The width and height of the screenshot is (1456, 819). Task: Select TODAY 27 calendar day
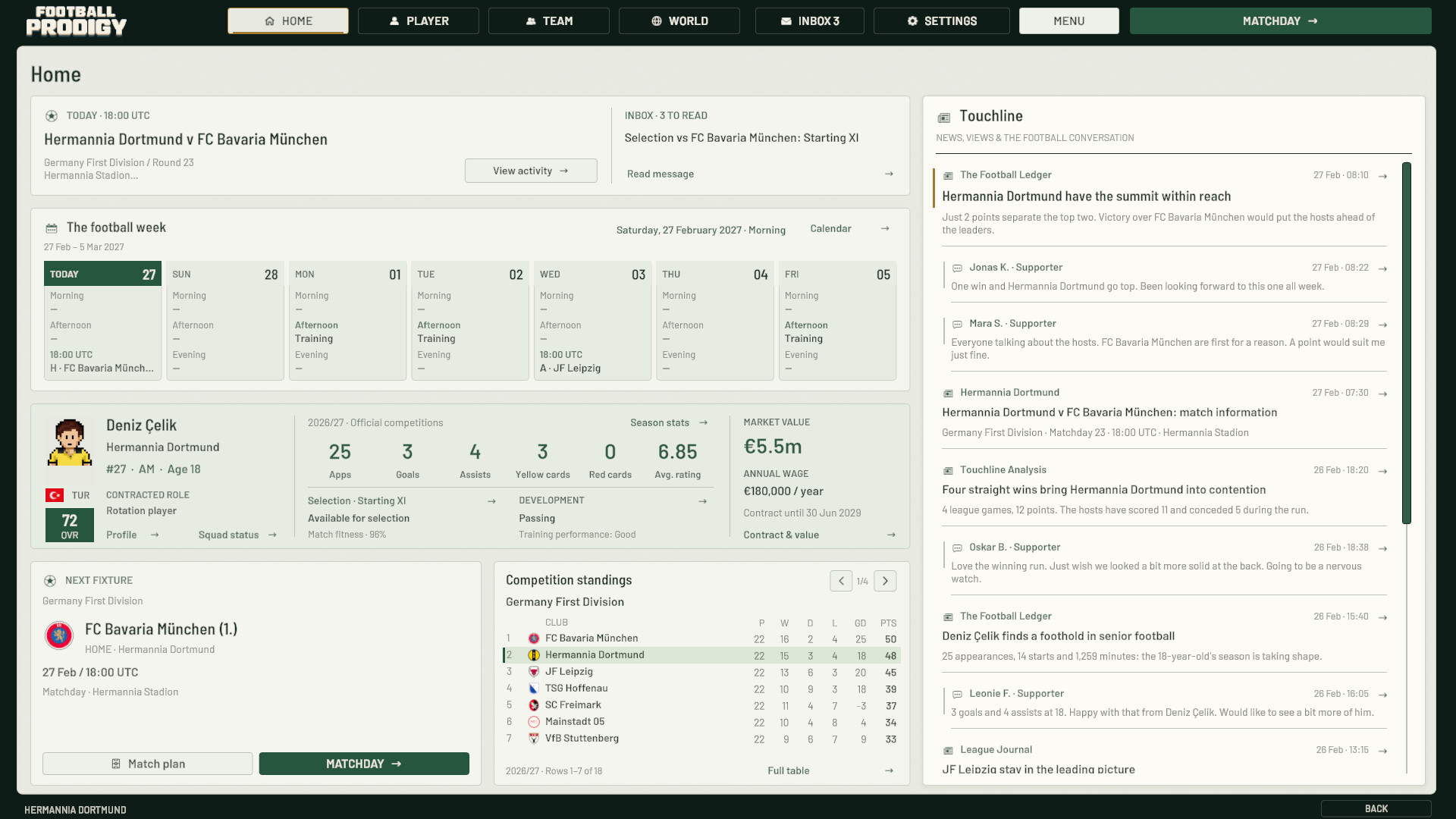(102, 321)
